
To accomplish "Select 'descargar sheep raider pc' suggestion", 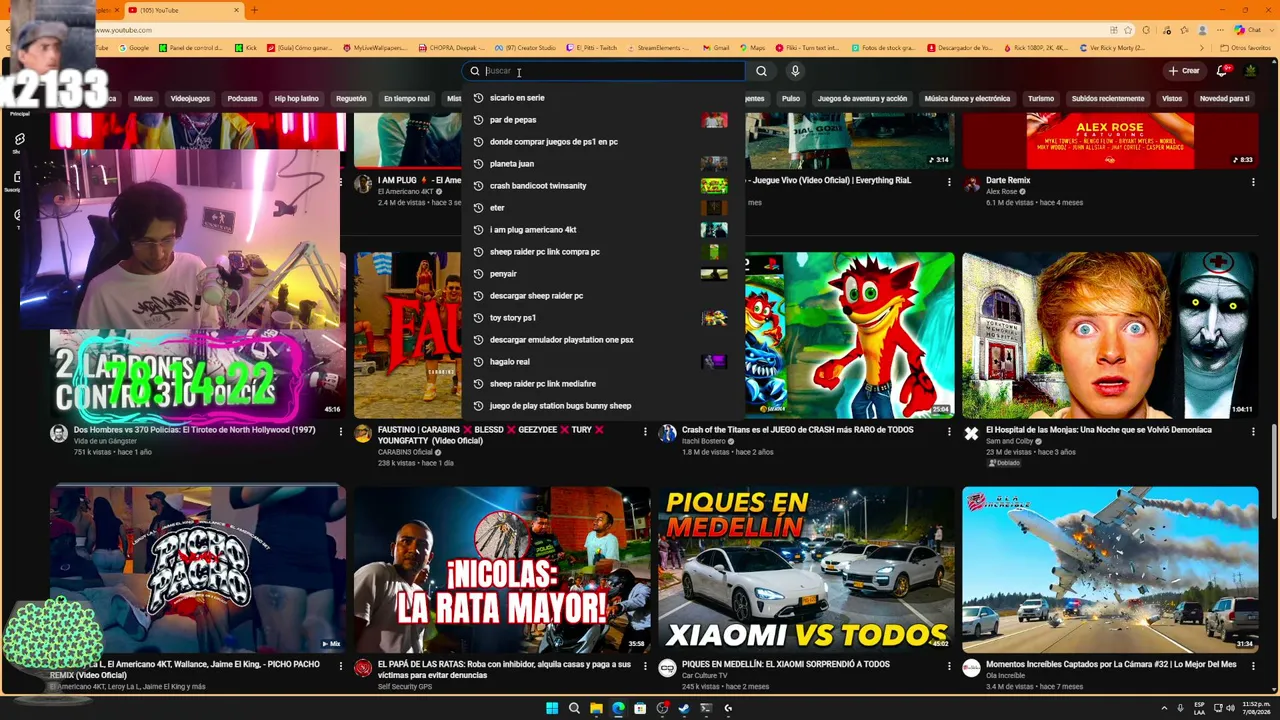I will [603, 296].
